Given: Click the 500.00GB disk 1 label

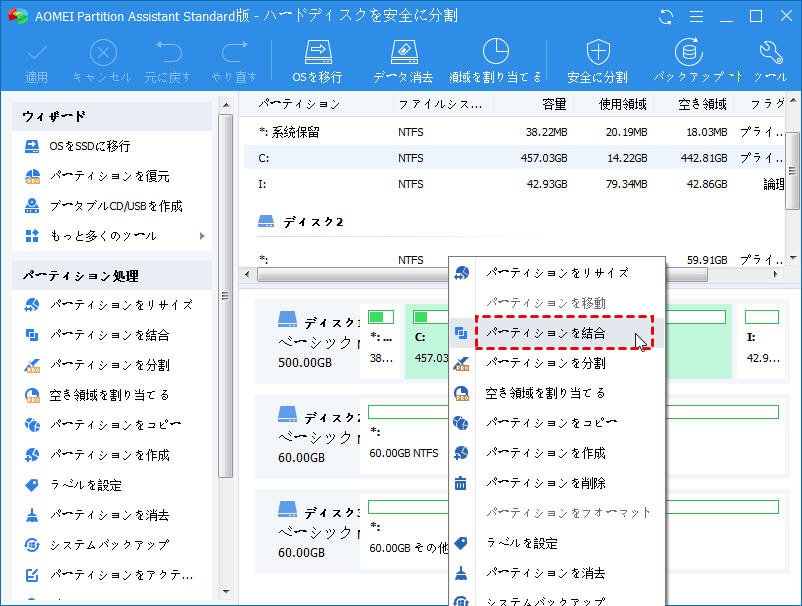Looking at the screenshot, I should 305,363.
